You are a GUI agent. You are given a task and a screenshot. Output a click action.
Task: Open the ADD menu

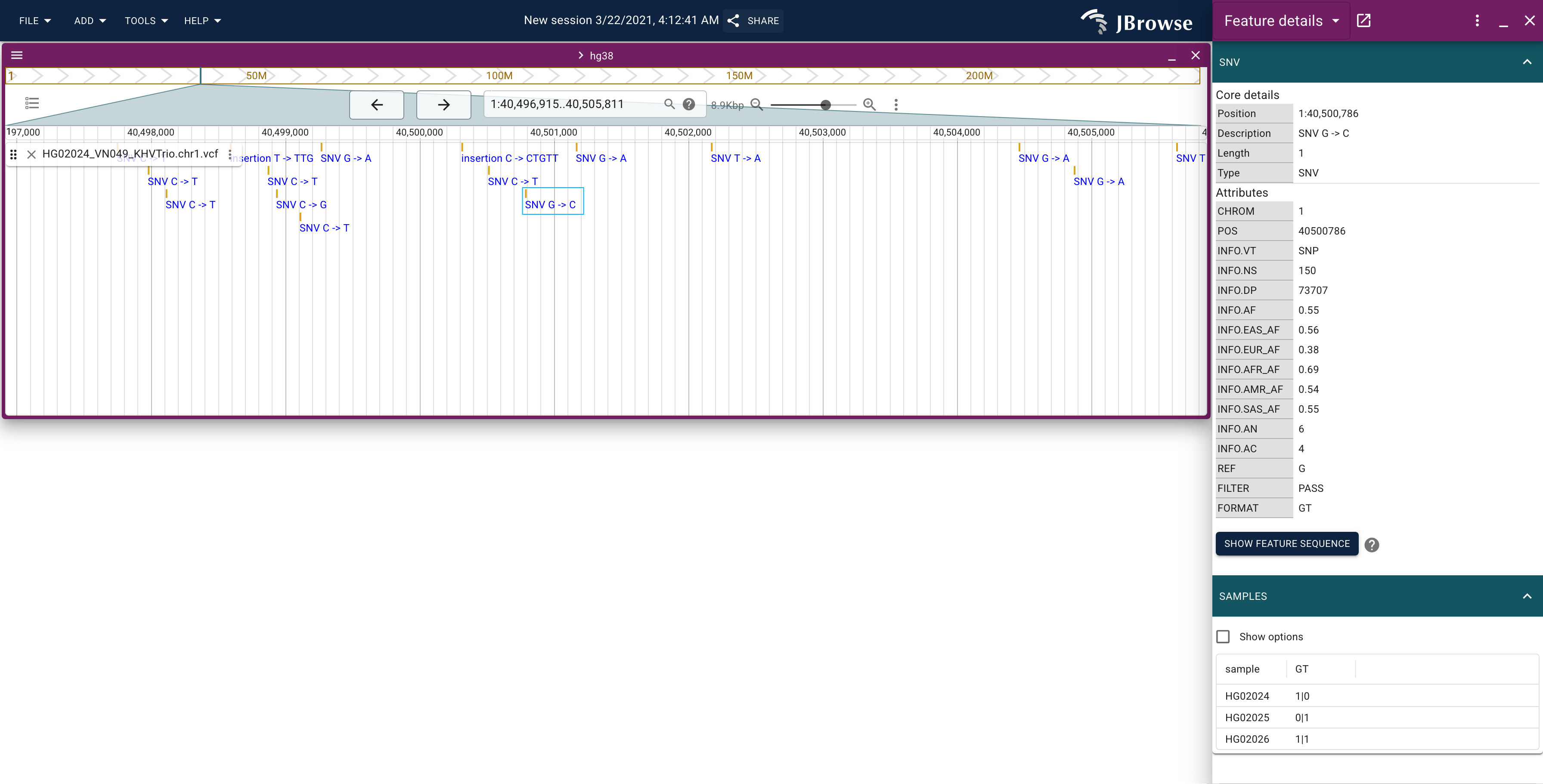click(x=90, y=21)
